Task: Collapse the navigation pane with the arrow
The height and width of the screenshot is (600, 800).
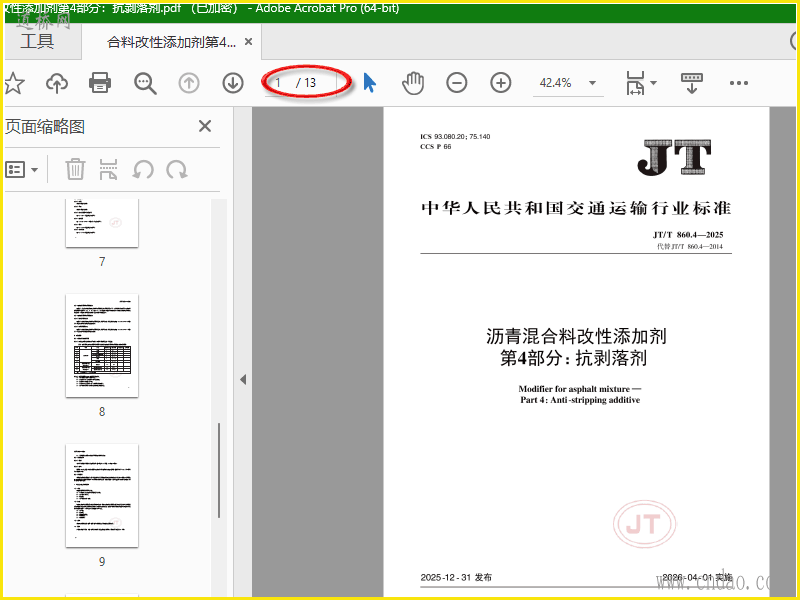Action: [243, 379]
